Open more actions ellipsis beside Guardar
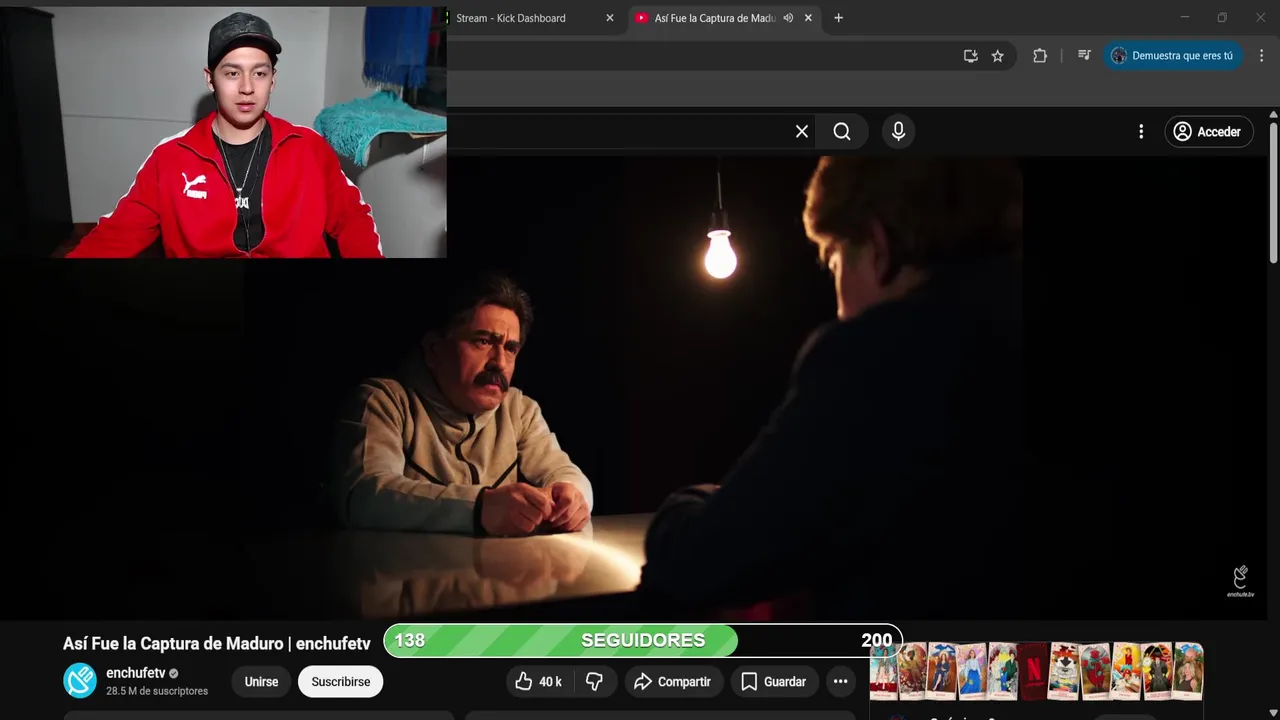This screenshot has width=1280, height=720. pyautogui.click(x=840, y=682)
